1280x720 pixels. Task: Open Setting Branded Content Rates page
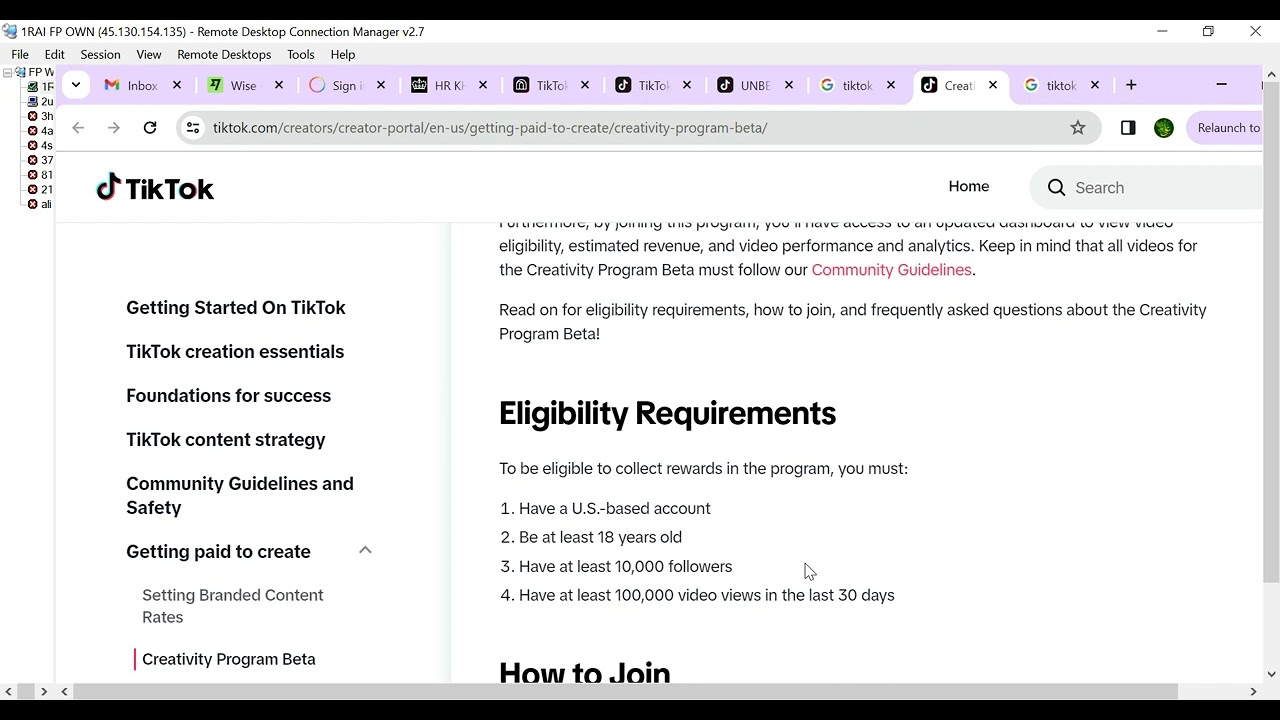pyautogui.click(x=233, y=606)
